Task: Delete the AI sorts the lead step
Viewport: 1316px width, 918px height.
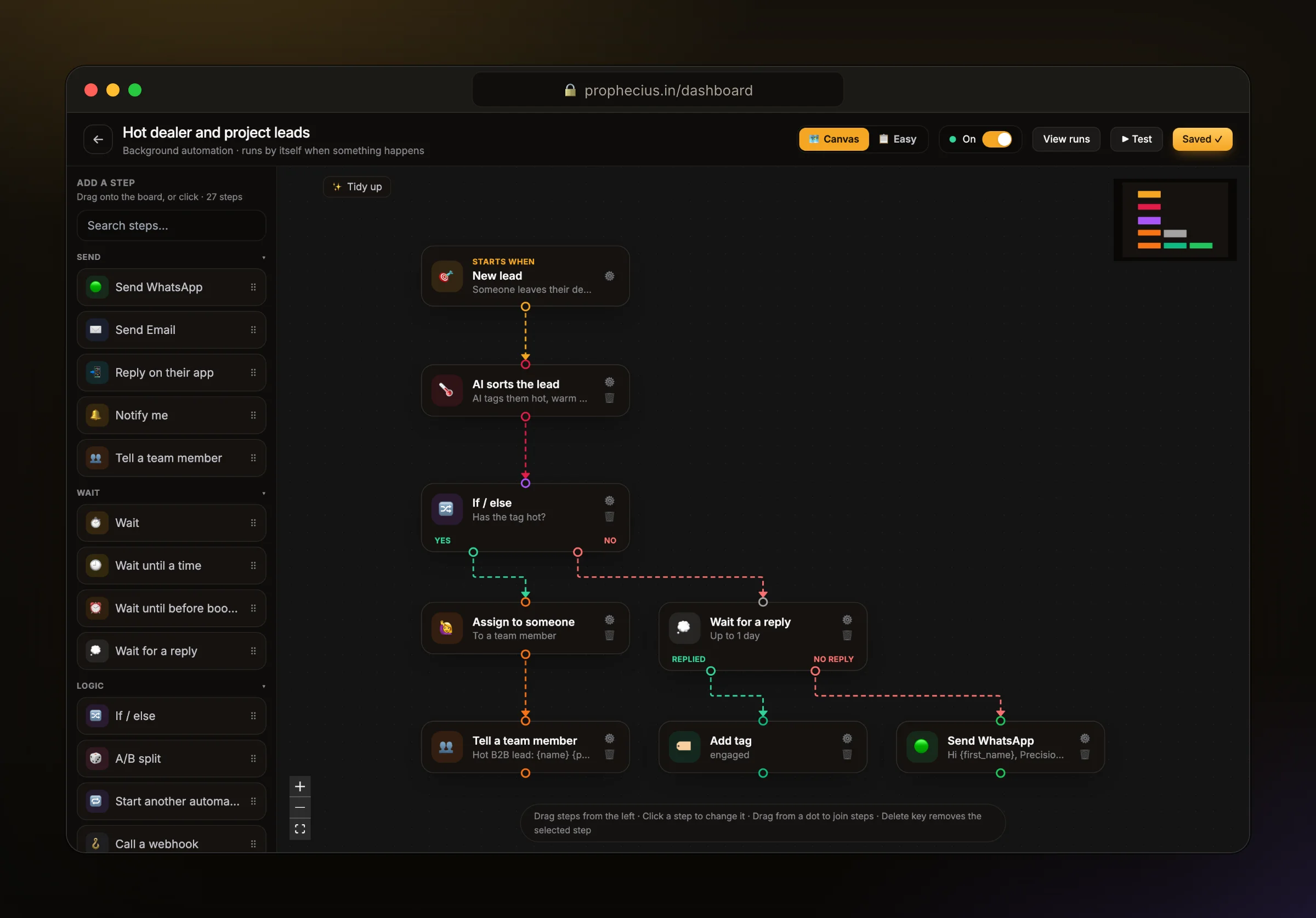Action: click(609, 398)
